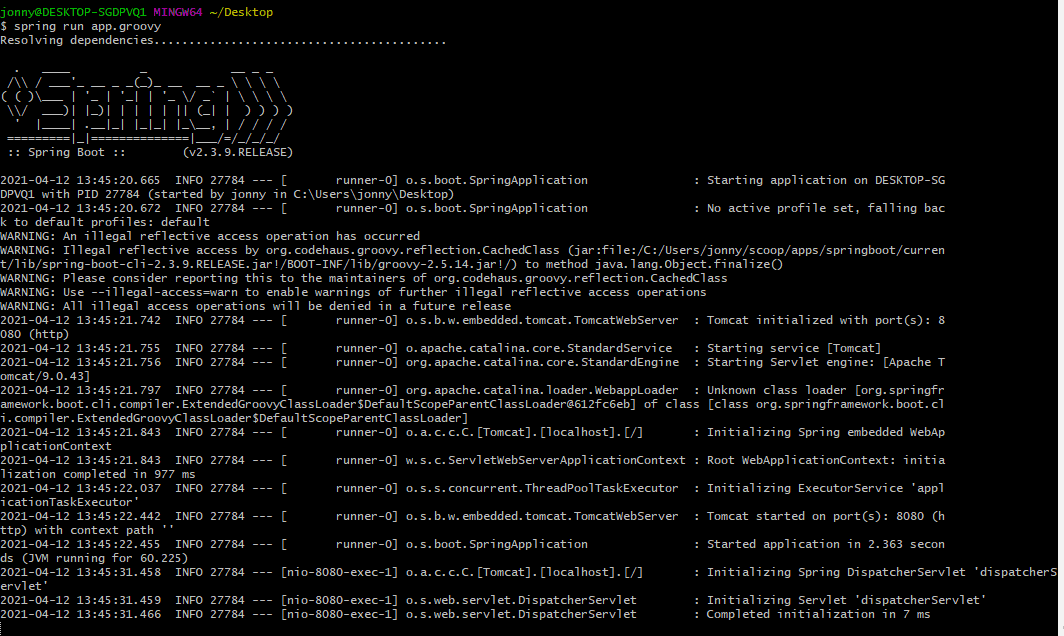Click 'org.apache.catalina.loader.WebappLoader' logger name
This screenshot has height=636, width=1064.
pyautogui.click(x=542, y=390)
